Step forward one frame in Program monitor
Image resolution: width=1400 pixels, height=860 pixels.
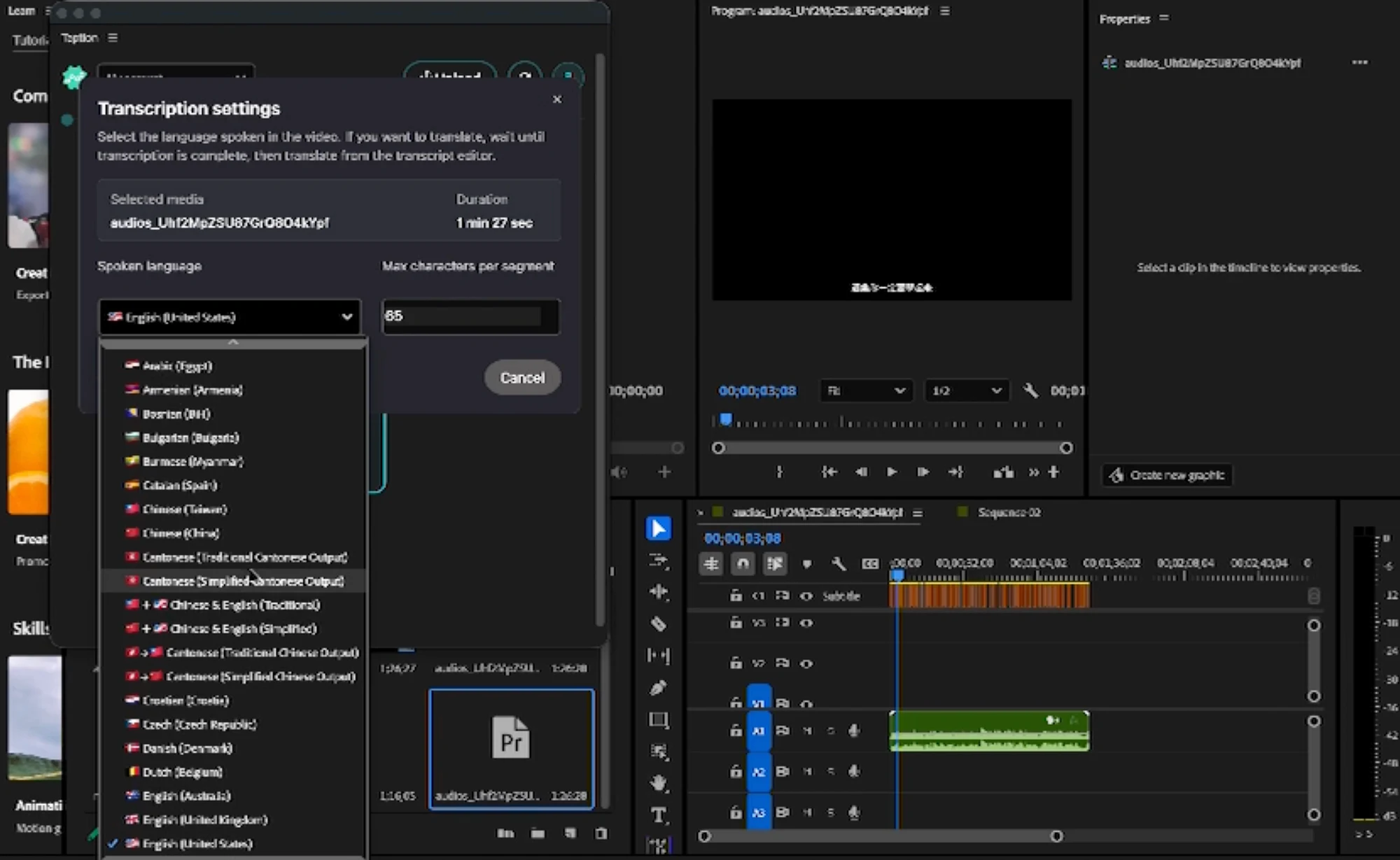(923, 472)
